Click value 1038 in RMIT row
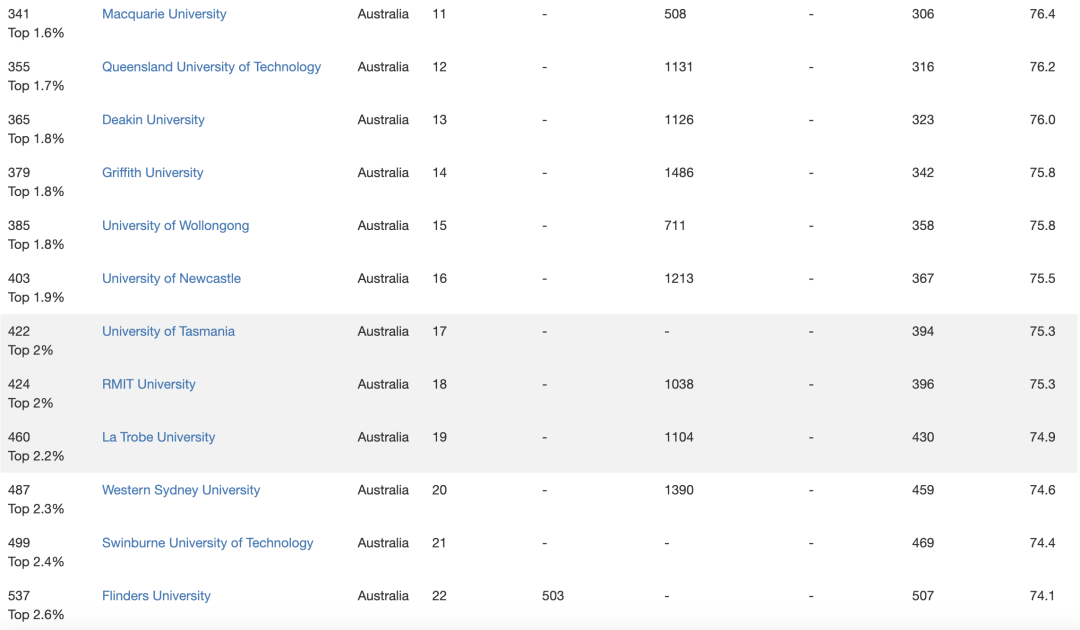 coord(678,384)
